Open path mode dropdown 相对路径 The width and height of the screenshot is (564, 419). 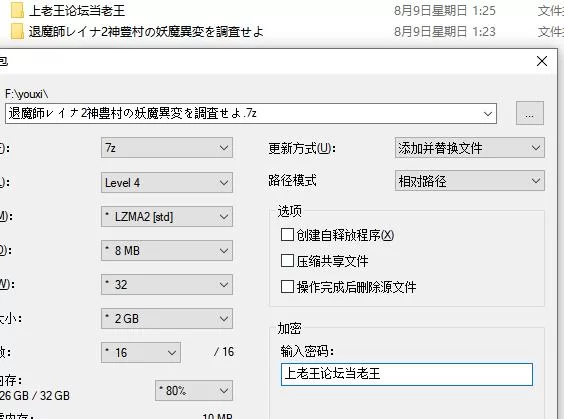pyautogui.click(x=470, y=181)
